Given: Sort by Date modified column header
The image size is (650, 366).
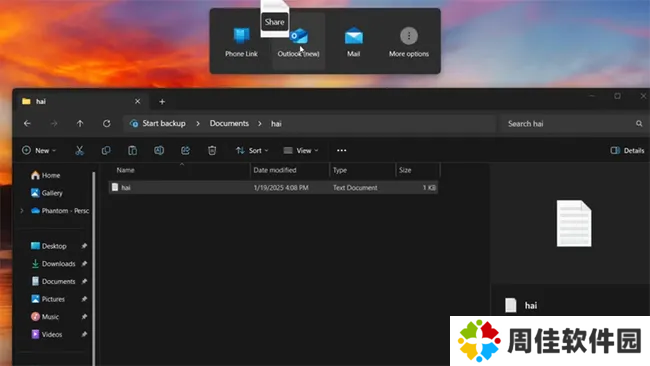Looking at the screenshot, I should [290, 170].
